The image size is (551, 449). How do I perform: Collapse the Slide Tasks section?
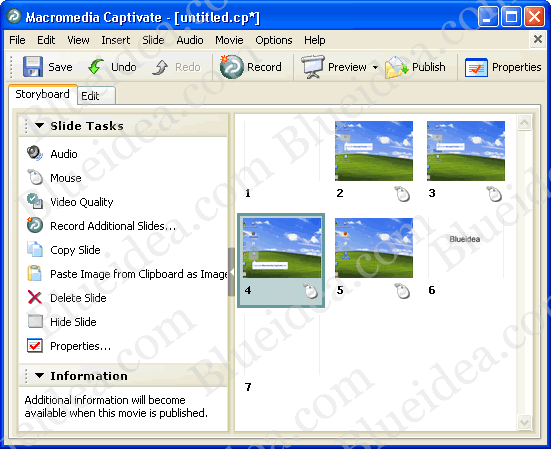(39, 125)
